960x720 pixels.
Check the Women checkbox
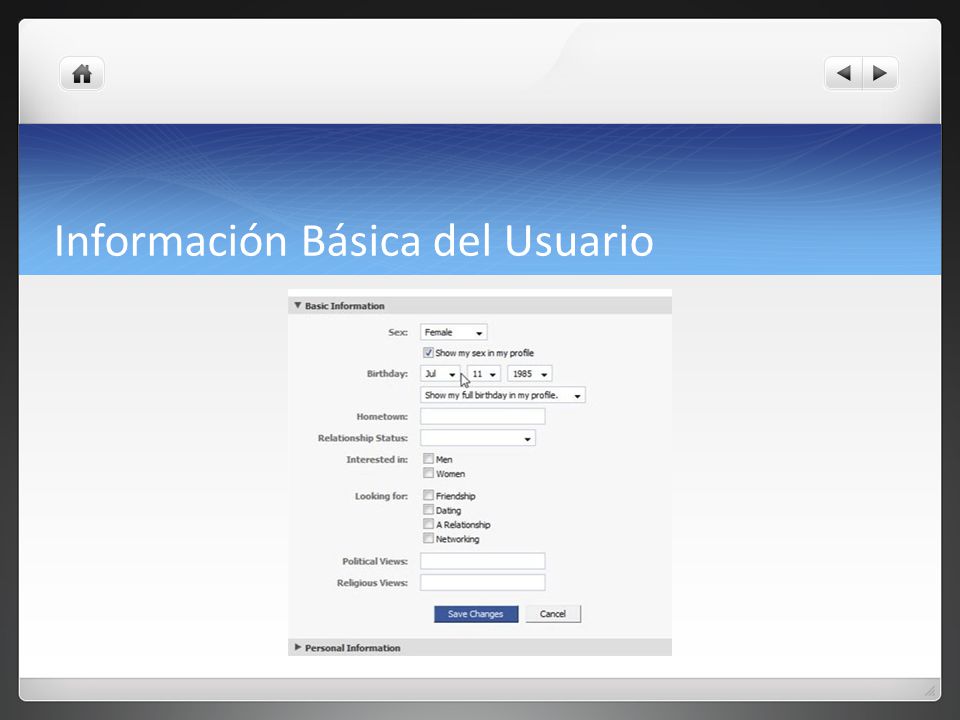pos(429,473)
